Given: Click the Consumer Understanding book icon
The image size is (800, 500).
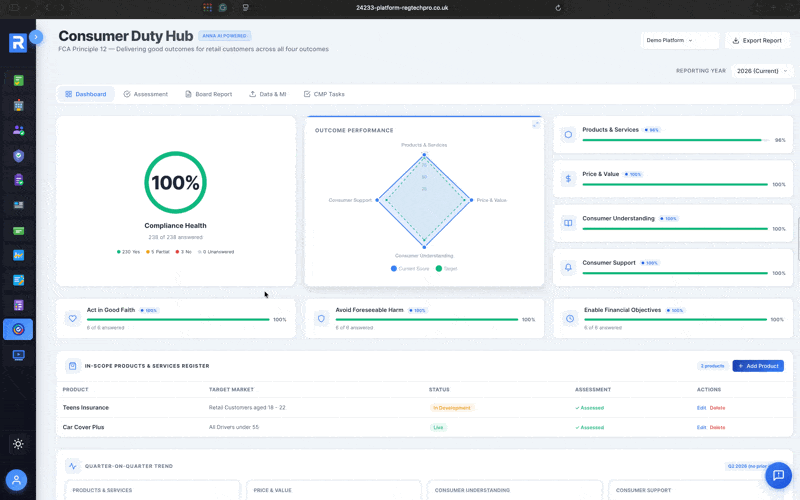Looking at the screenshot, I should tap(568, 223).
